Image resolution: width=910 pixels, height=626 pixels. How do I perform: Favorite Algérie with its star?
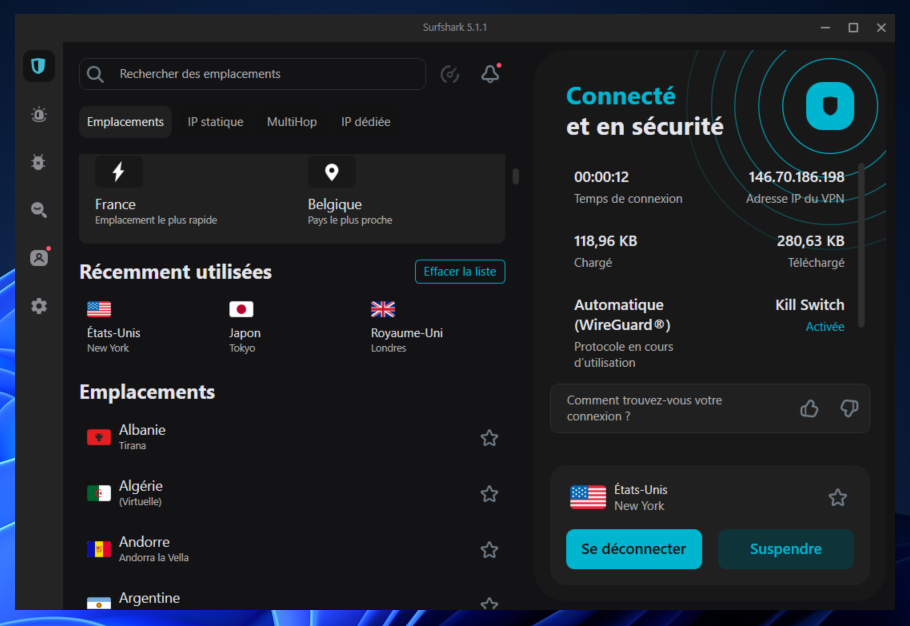[x=489, y=494]
